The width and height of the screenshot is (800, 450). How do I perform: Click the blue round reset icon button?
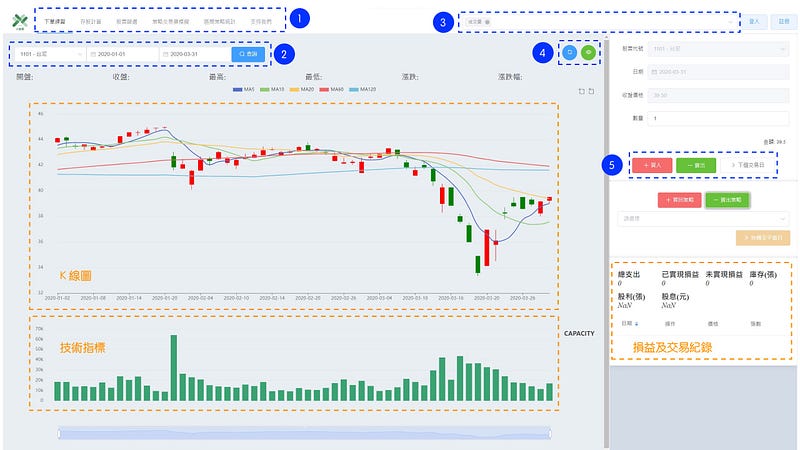coord(570,52)
